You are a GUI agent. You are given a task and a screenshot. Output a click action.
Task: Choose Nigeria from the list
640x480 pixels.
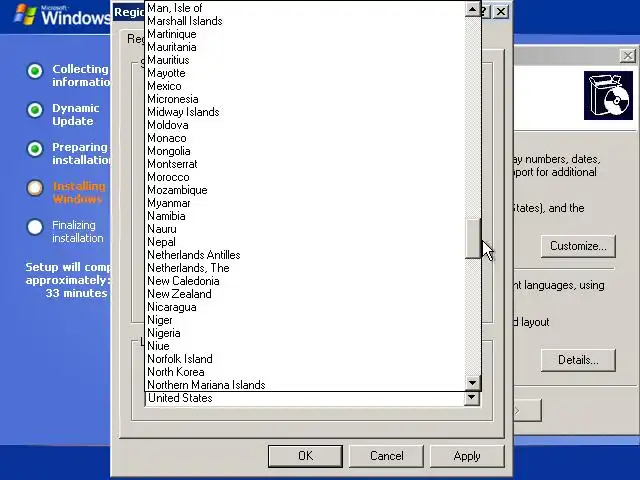[x=305, y=333]
